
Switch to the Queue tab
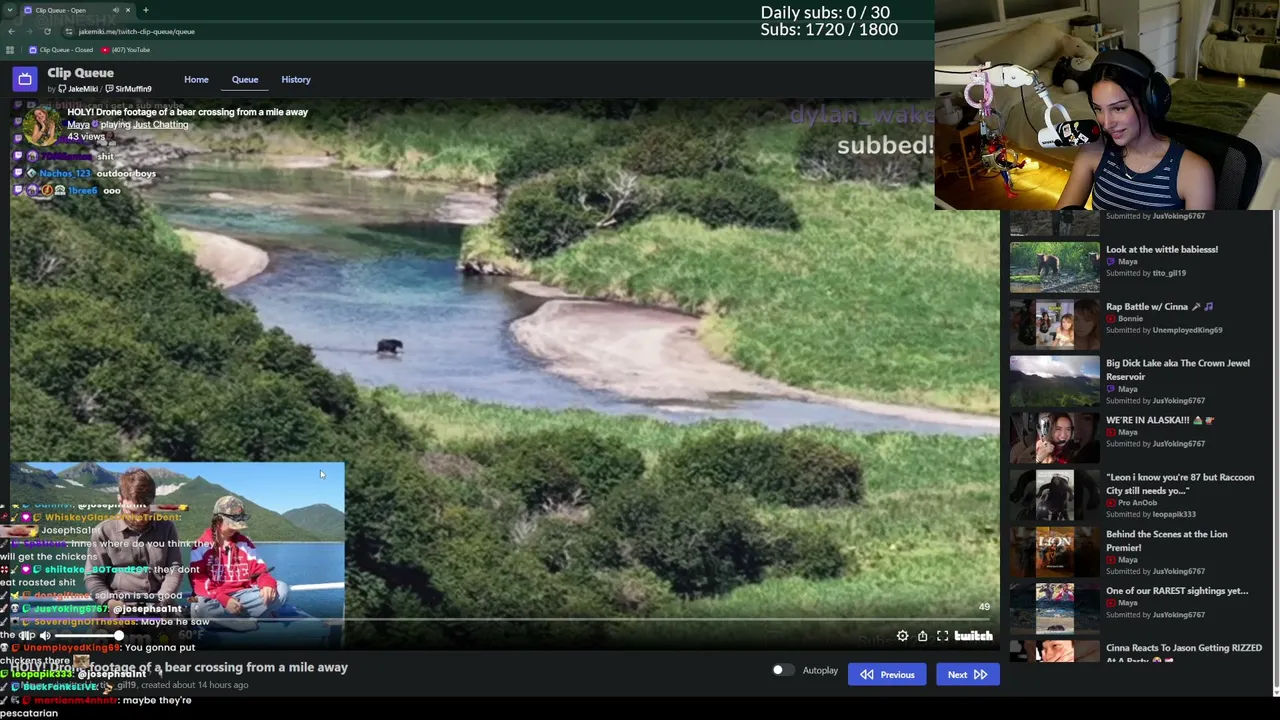pos(245,79)
